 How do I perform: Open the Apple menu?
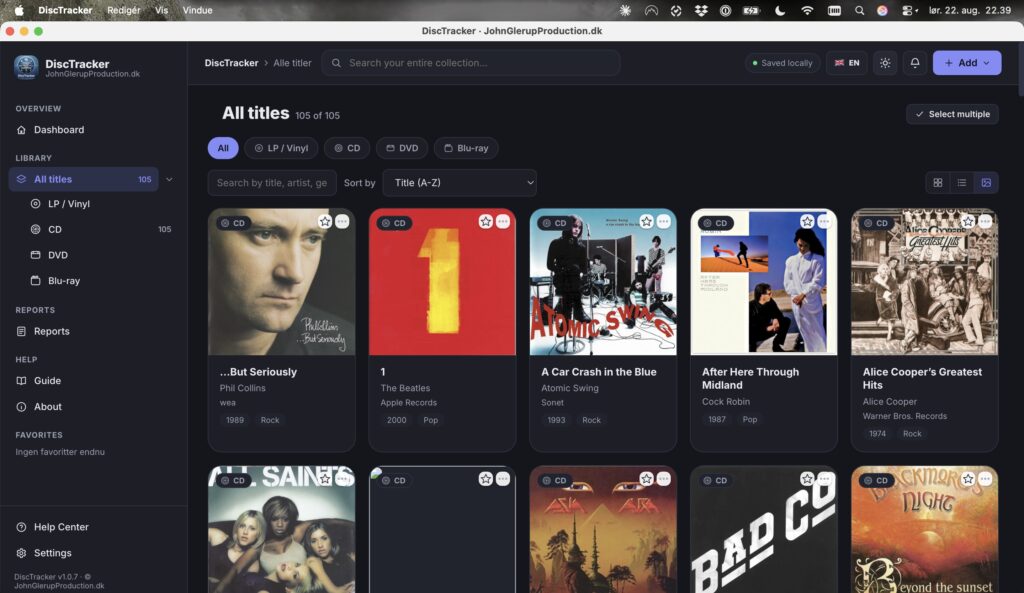[x=19, y=10]
